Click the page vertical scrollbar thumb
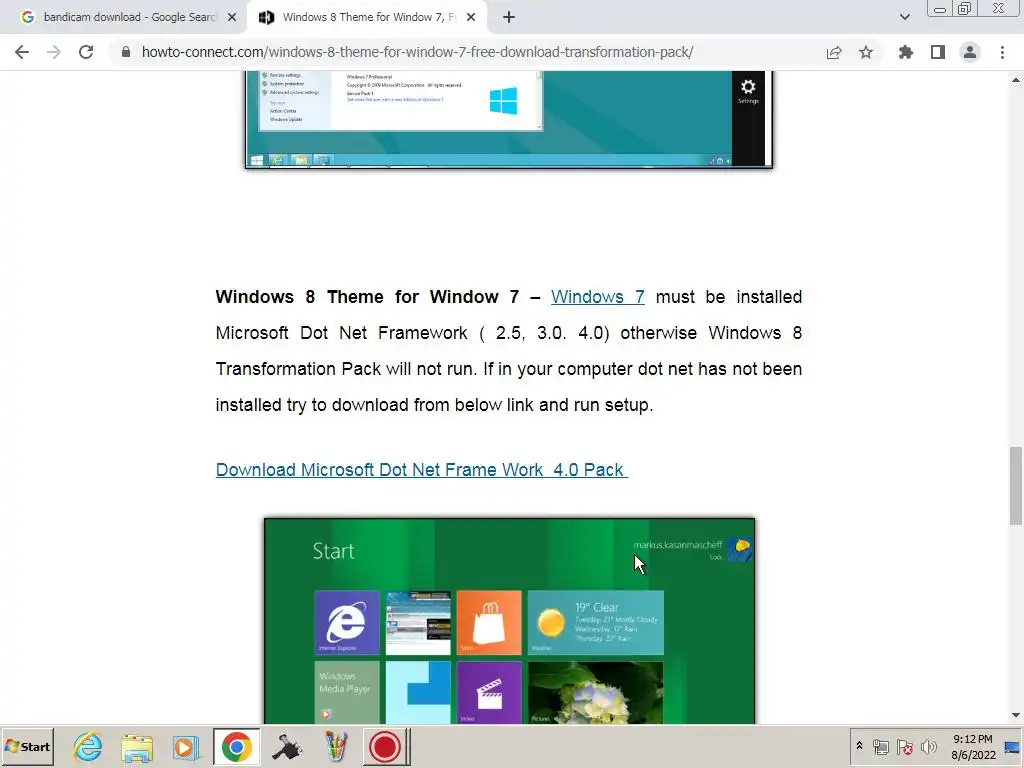This screenshot has height=768, width=1024. pos(1016,486)
